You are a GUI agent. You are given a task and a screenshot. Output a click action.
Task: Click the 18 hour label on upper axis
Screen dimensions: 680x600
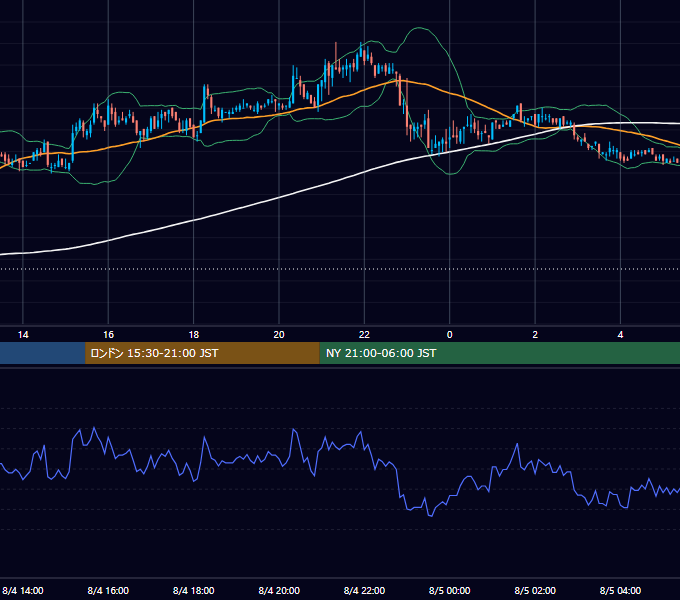point(194,335)
